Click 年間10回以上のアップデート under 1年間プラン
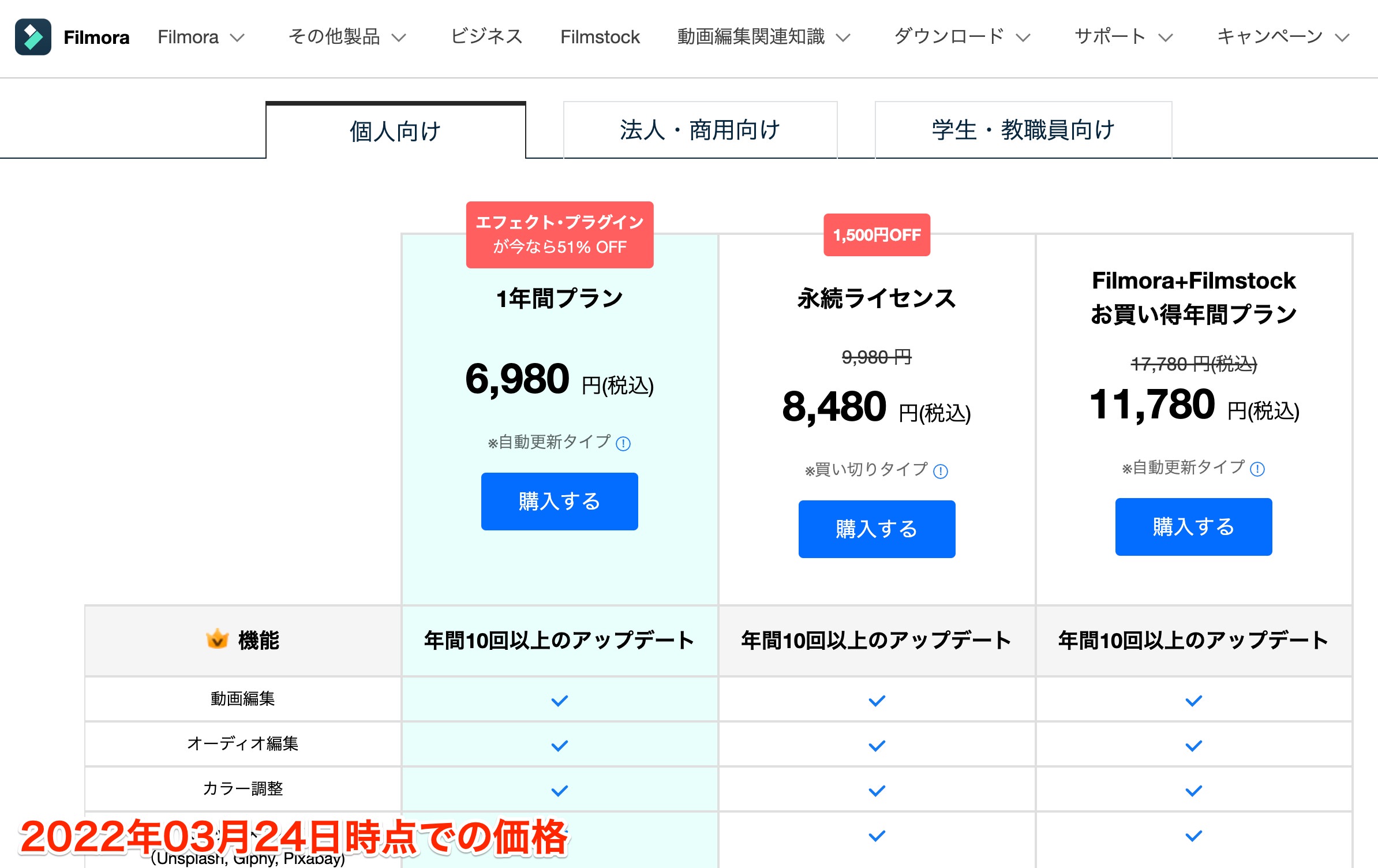The height and width of the screenshot is (868, 1378). tap(560, 641)
